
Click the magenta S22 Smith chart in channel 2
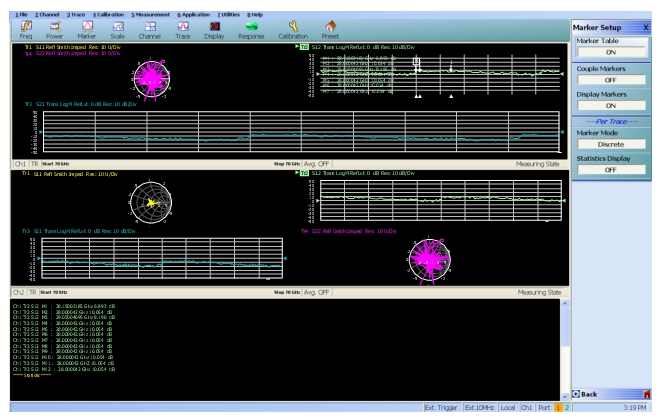coord(429,260)
